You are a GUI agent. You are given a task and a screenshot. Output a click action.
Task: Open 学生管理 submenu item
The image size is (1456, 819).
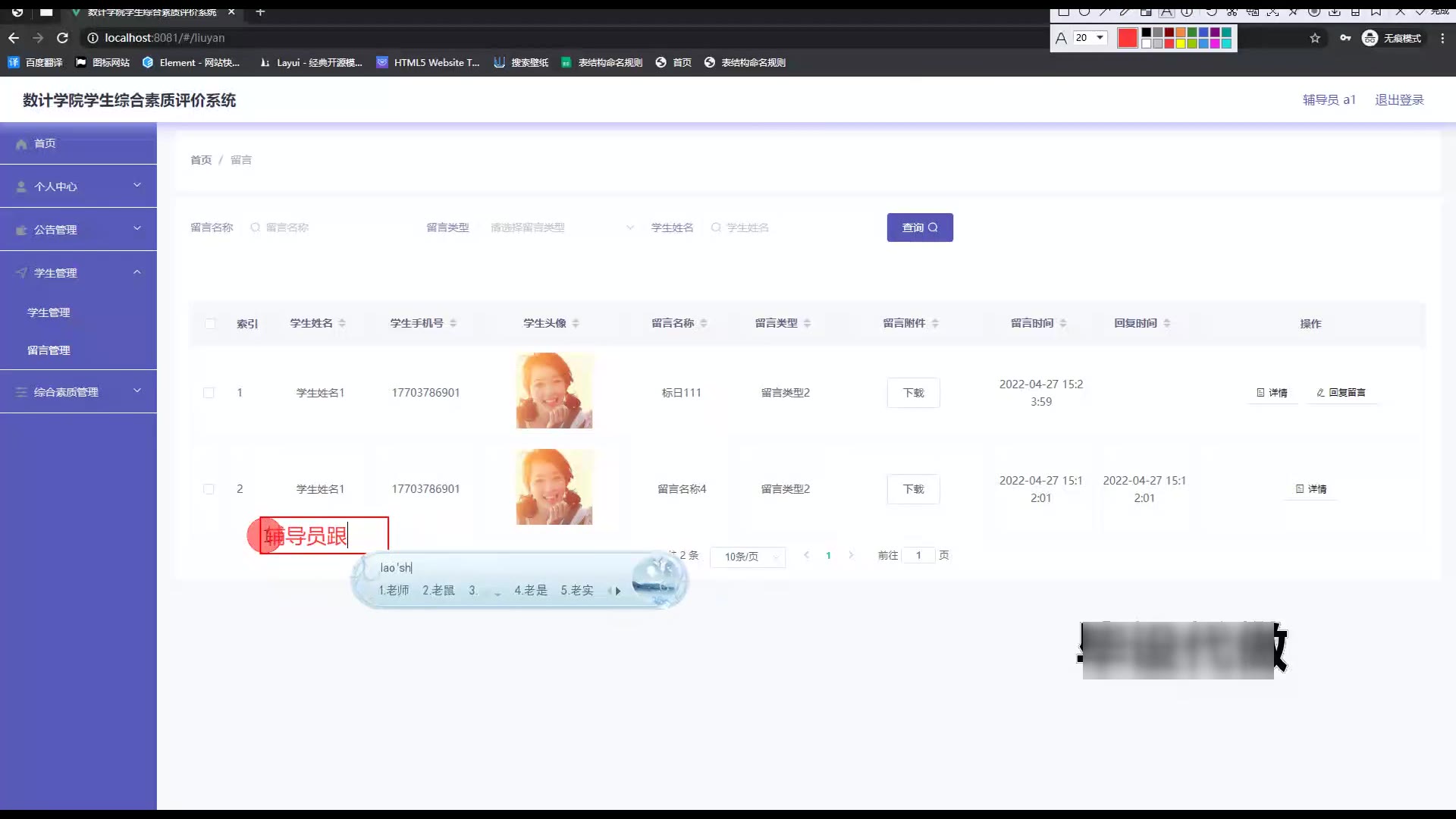(49, 312)
